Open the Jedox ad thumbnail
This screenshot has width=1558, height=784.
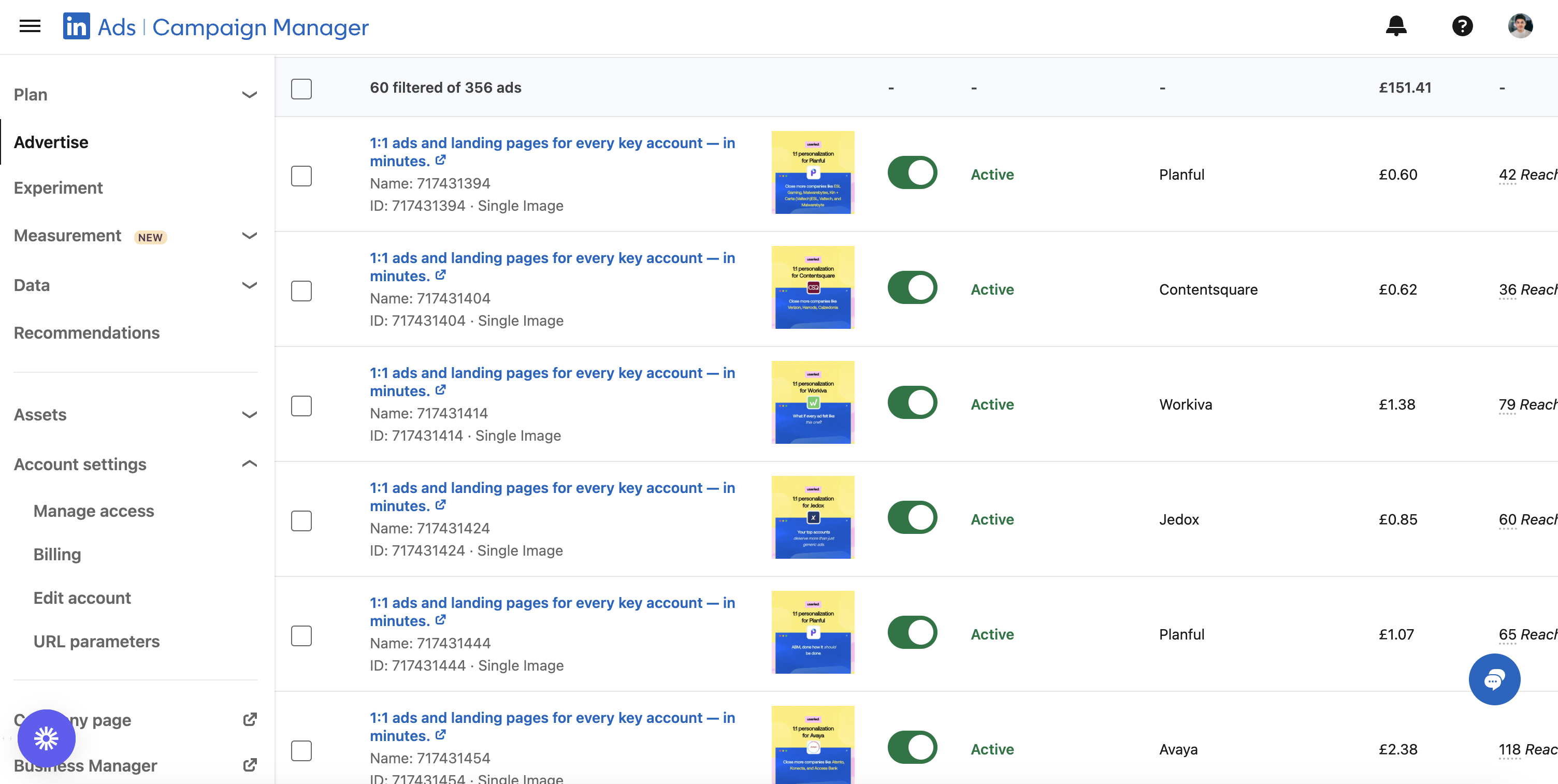click(812, 517)
